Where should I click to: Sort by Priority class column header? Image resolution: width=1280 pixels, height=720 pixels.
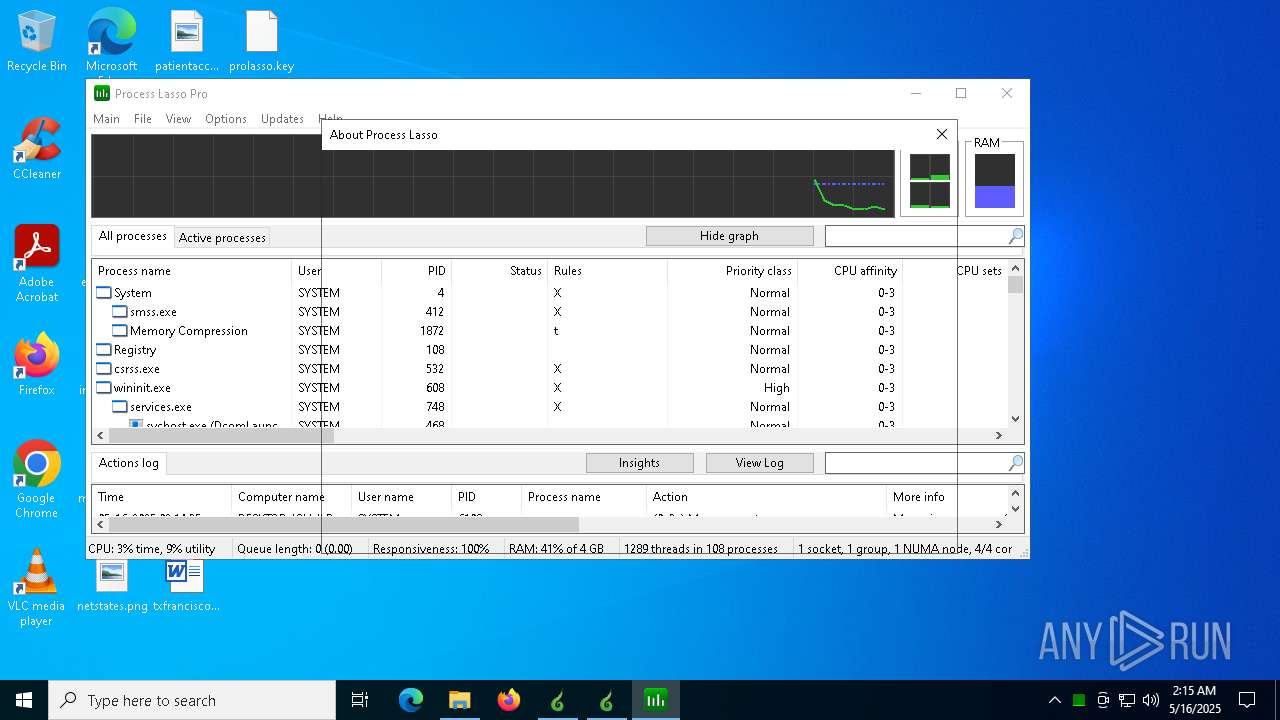[732, 271]
